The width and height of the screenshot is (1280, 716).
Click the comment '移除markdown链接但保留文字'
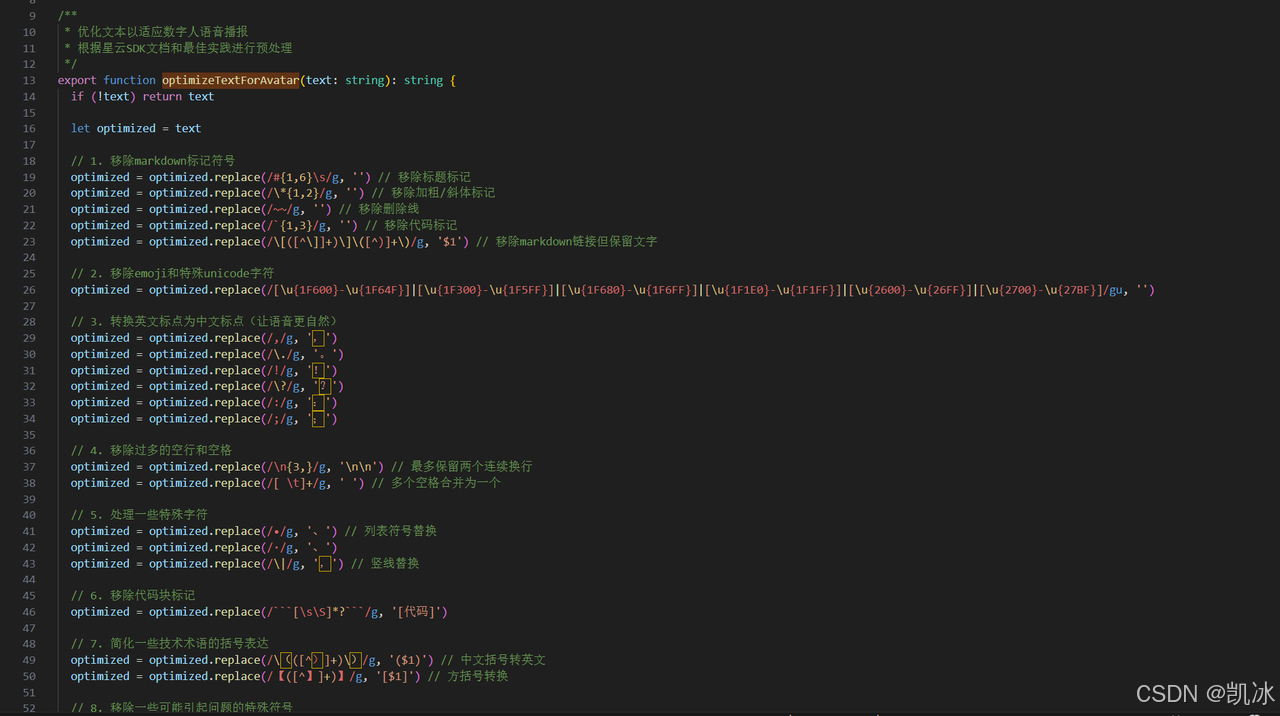576,241
